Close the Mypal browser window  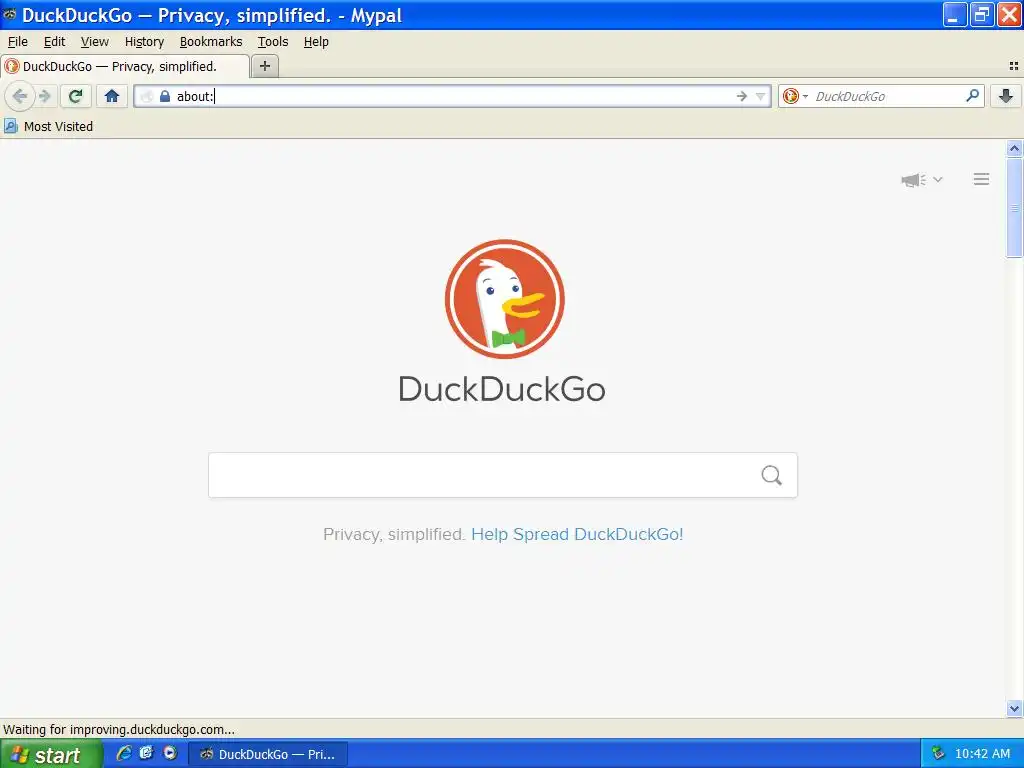(1008, 15)
